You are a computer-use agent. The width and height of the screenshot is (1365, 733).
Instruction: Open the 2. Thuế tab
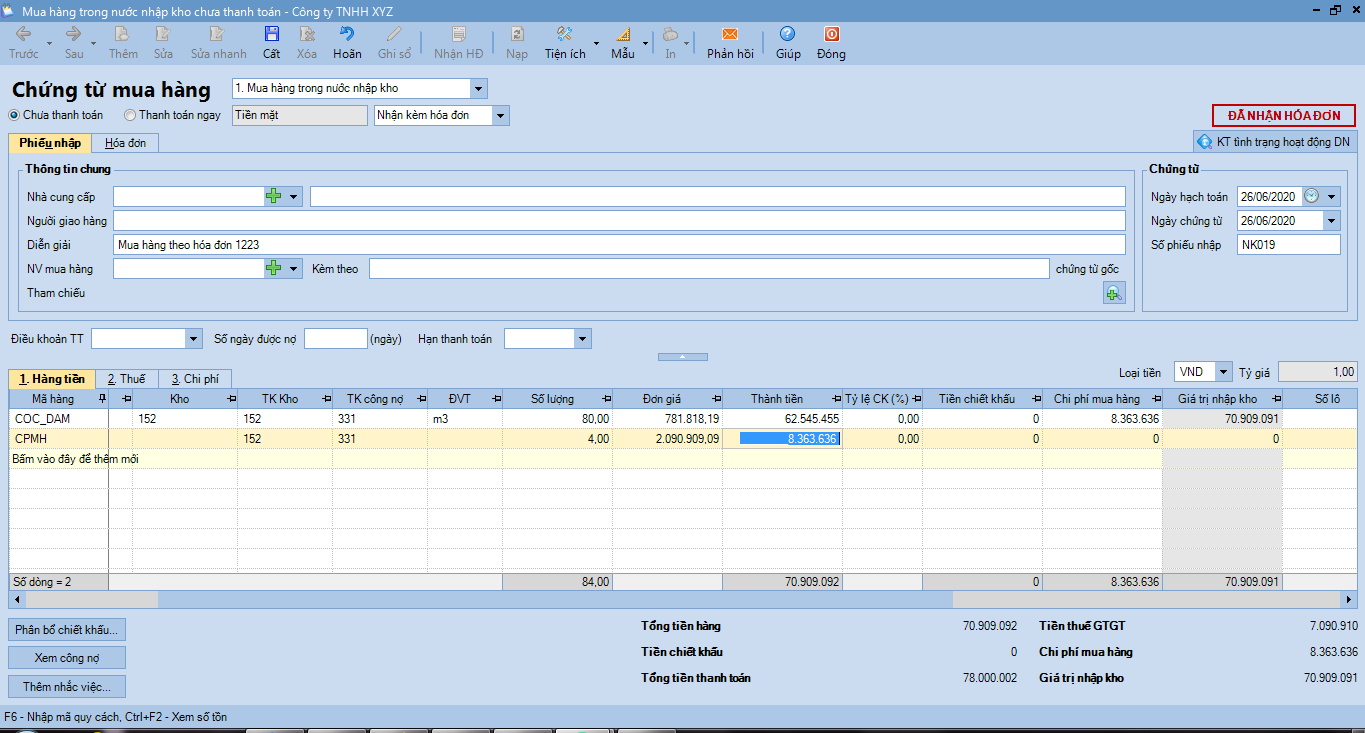pyautogui.click(x=127, y=379)
